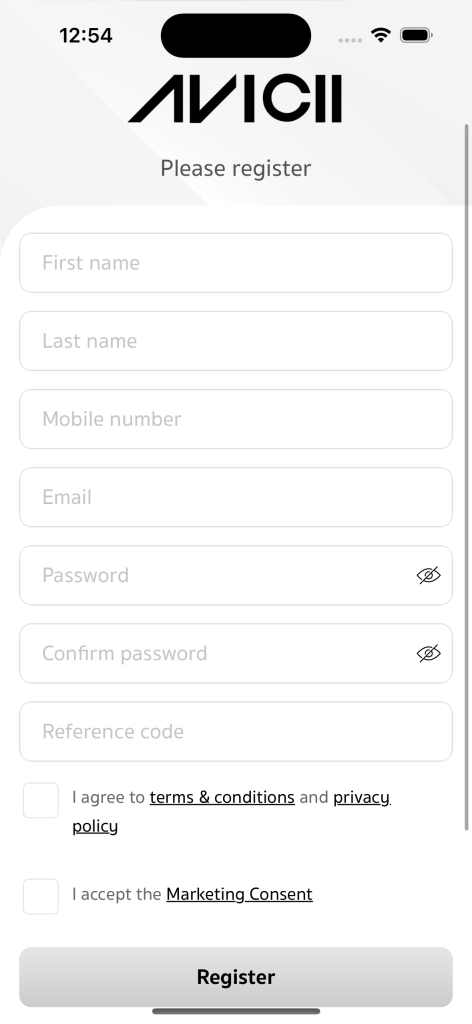Tap the cellular signal dots indicator
The image size is (472, 1024).
pyautogui.click(x=350, y=40)
